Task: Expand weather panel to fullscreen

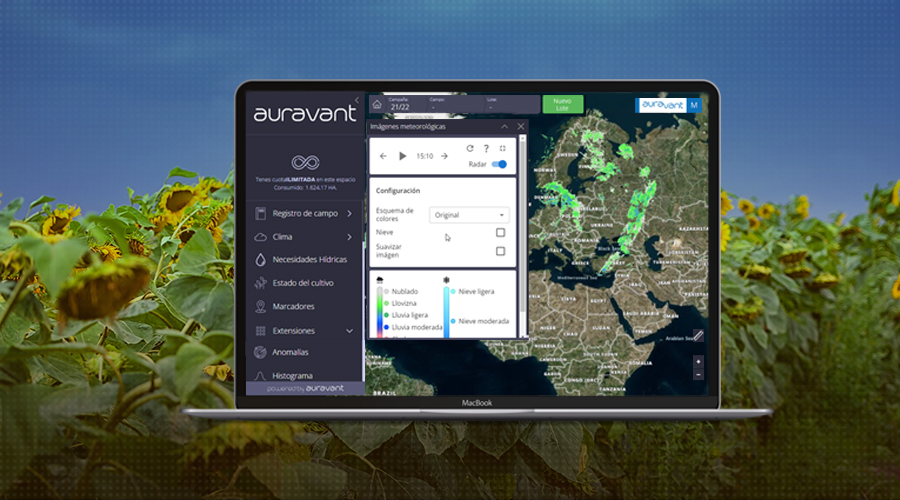Action: [x=502, y=148]
